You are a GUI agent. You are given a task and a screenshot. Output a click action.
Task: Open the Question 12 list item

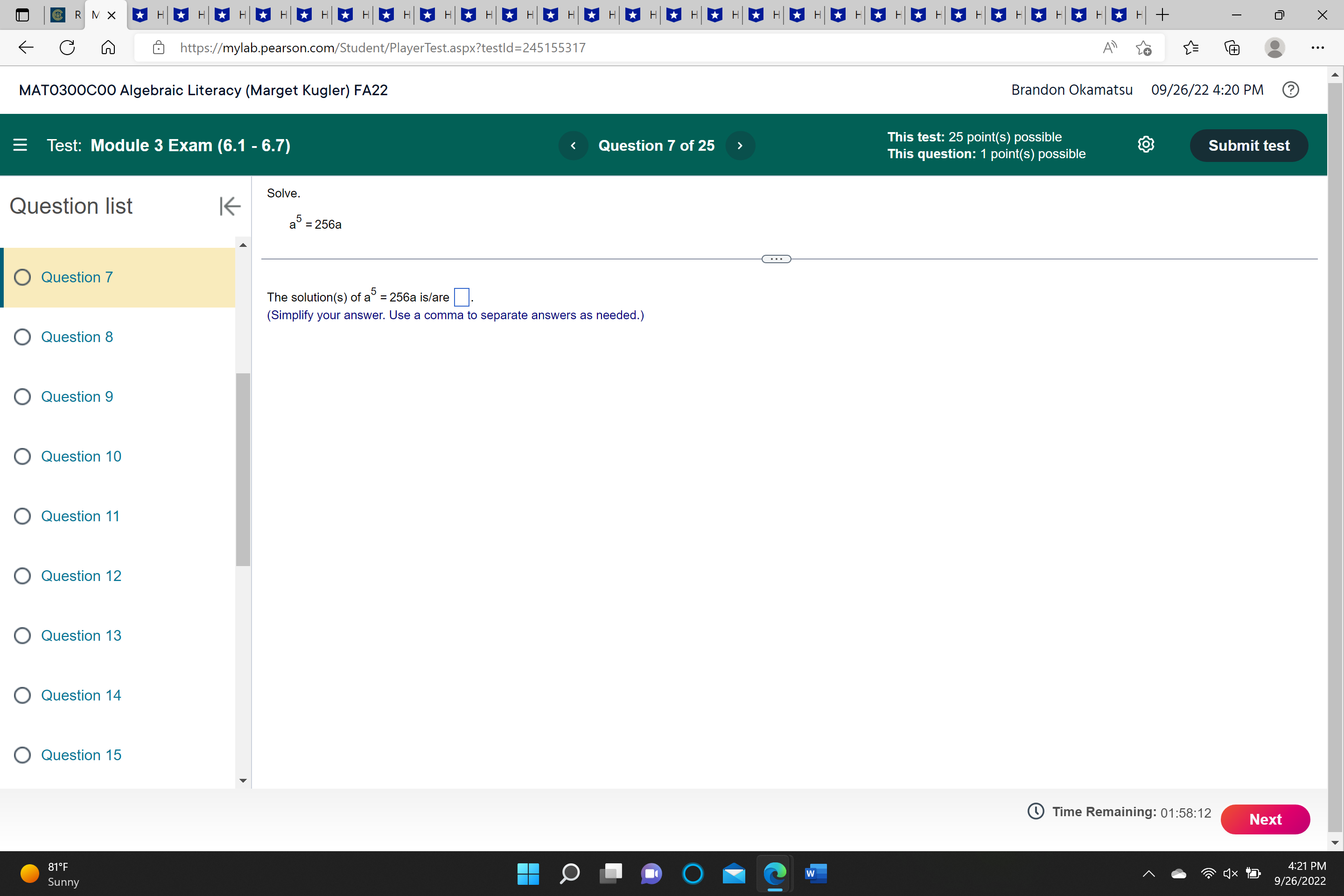[81, 576]
